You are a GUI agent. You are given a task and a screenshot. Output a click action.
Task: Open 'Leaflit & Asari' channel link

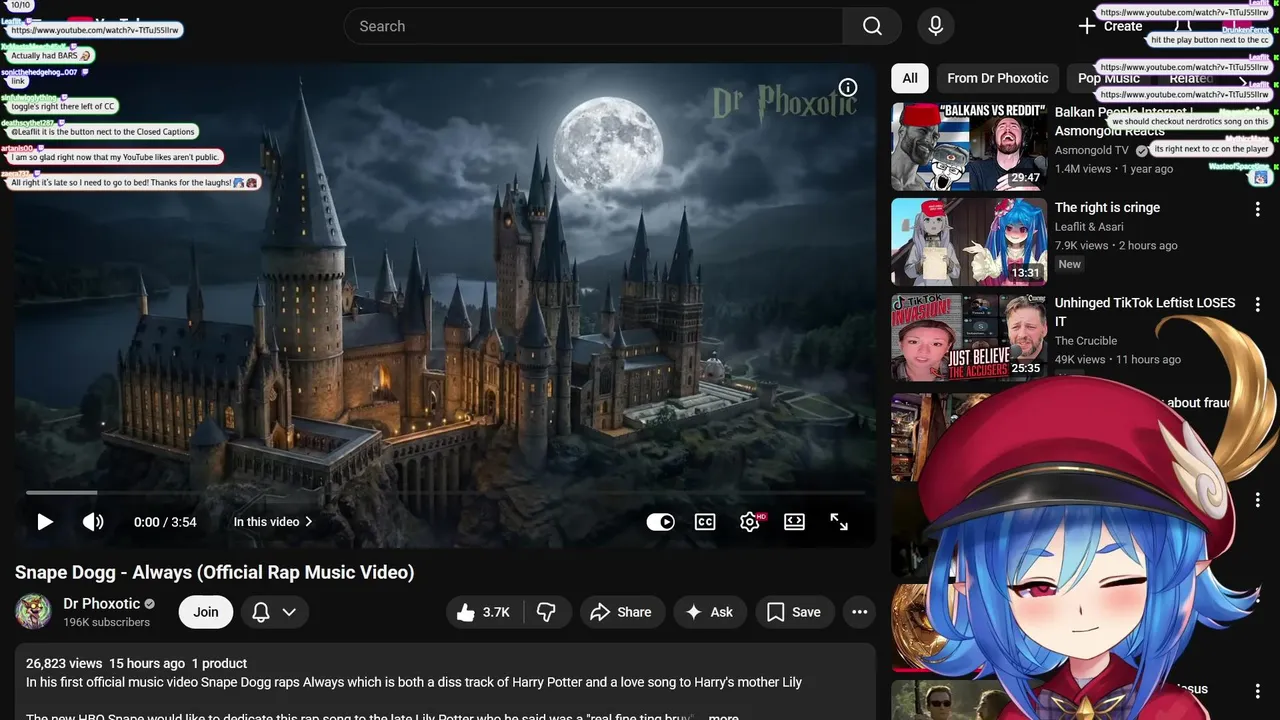[x=1089, y=226]
